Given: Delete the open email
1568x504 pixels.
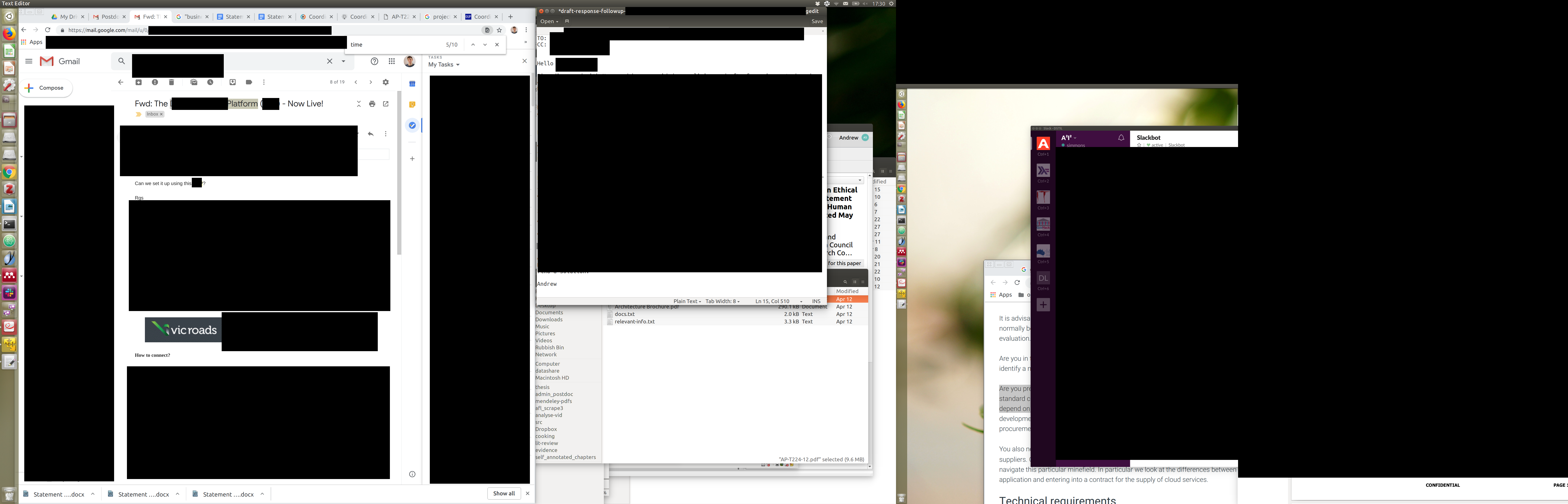Looking at the screenshot, I should (172, 82).
